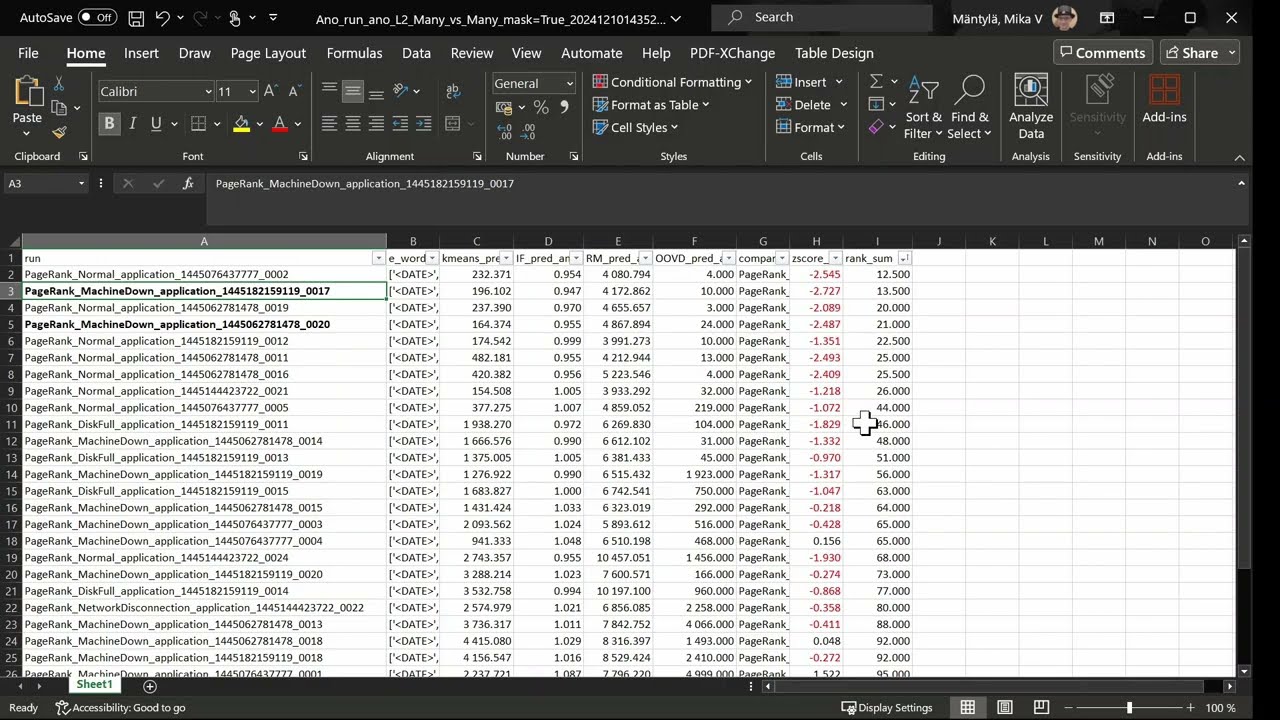Image resolution: width=1280 pixels, height=720 pixels.
Task: Switch to Page Break Preview icon
Action: (x=1041, y=707)
